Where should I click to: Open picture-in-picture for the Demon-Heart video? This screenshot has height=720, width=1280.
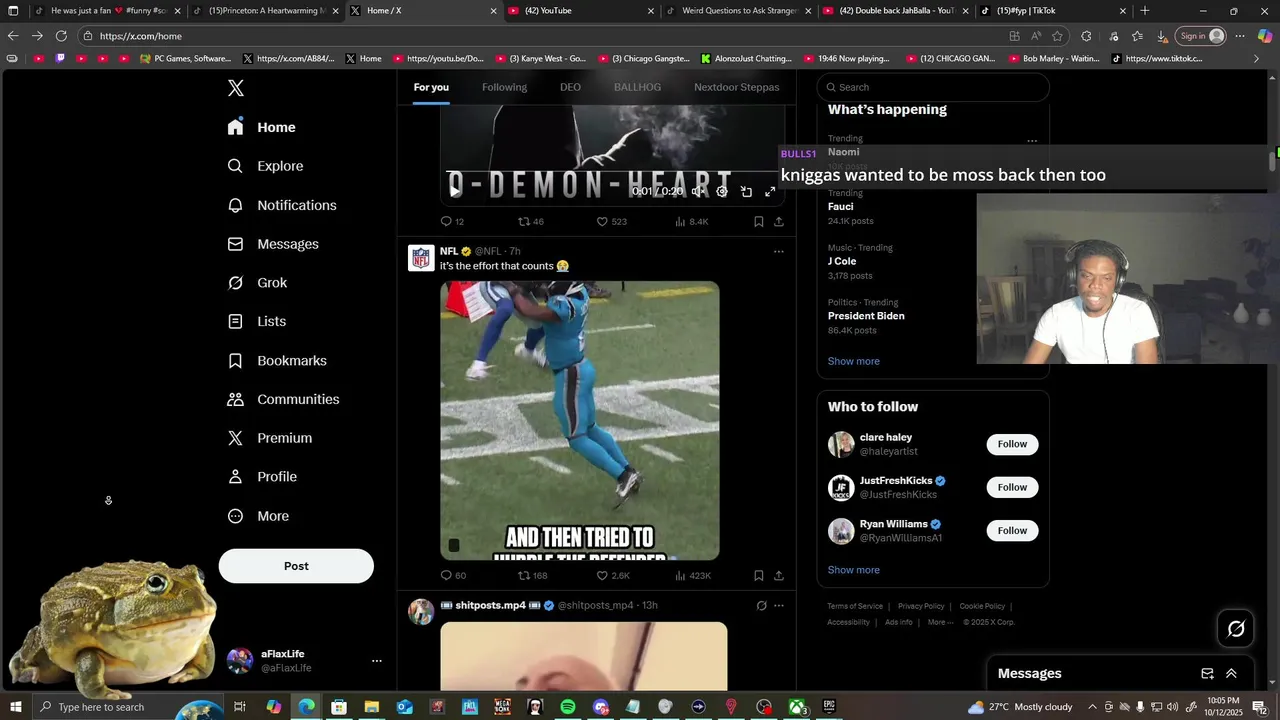click(x=746, y=191)
